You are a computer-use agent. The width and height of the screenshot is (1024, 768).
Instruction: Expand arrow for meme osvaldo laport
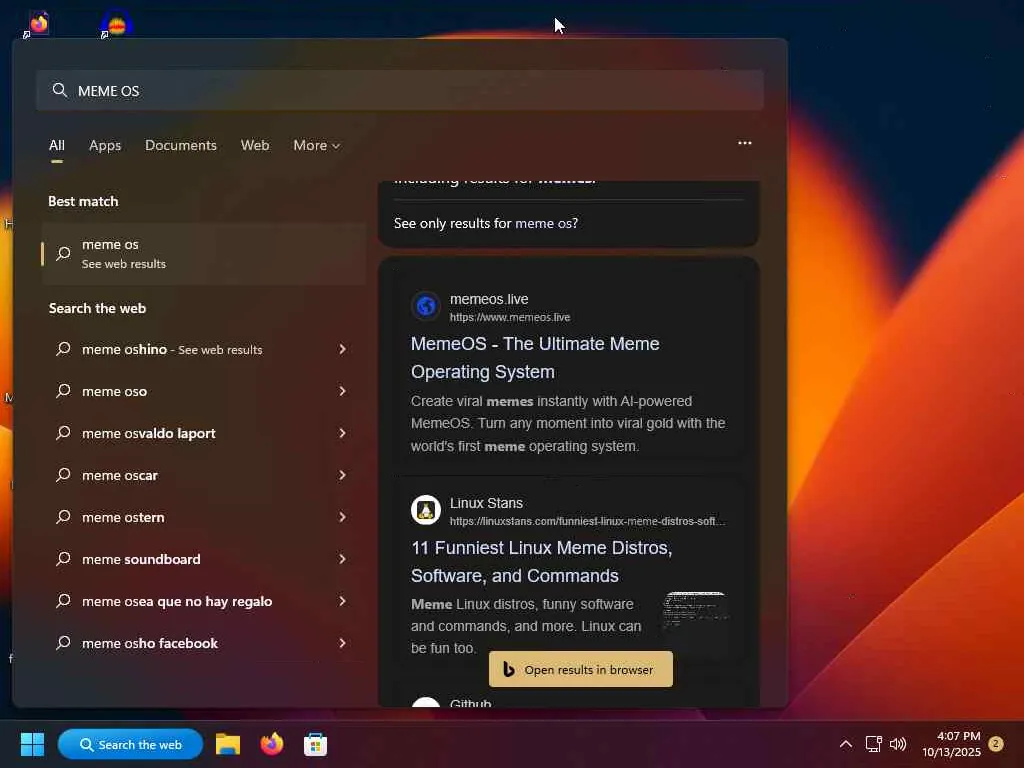[342, 433]
